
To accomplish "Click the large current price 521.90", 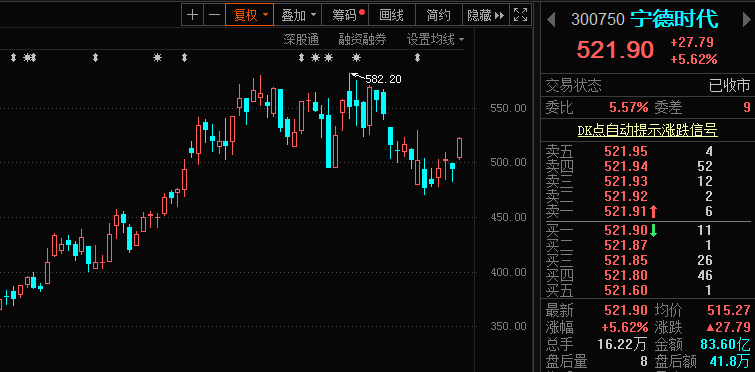I will click(x=615, y=50).
